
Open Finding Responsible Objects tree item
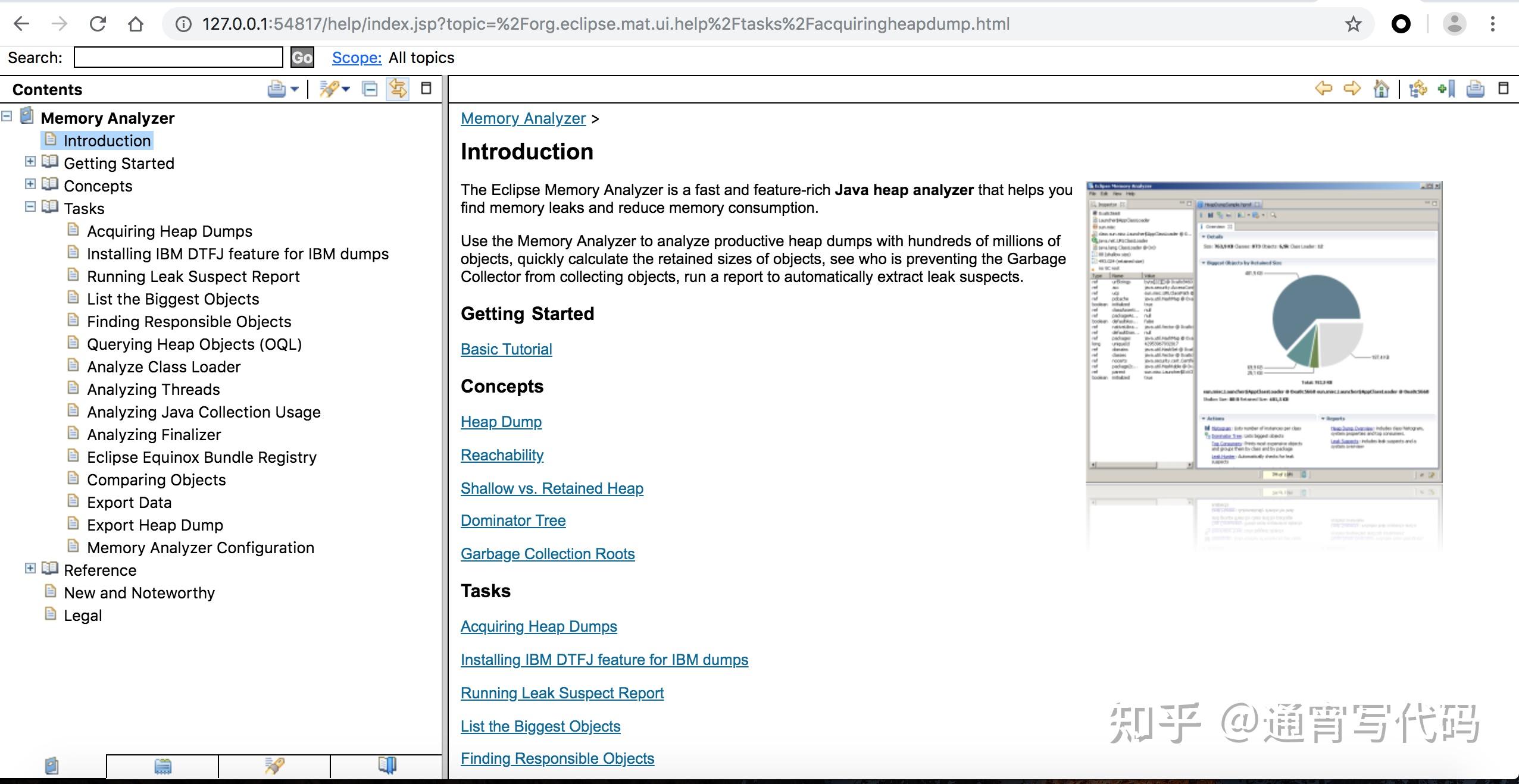(189, 322)
